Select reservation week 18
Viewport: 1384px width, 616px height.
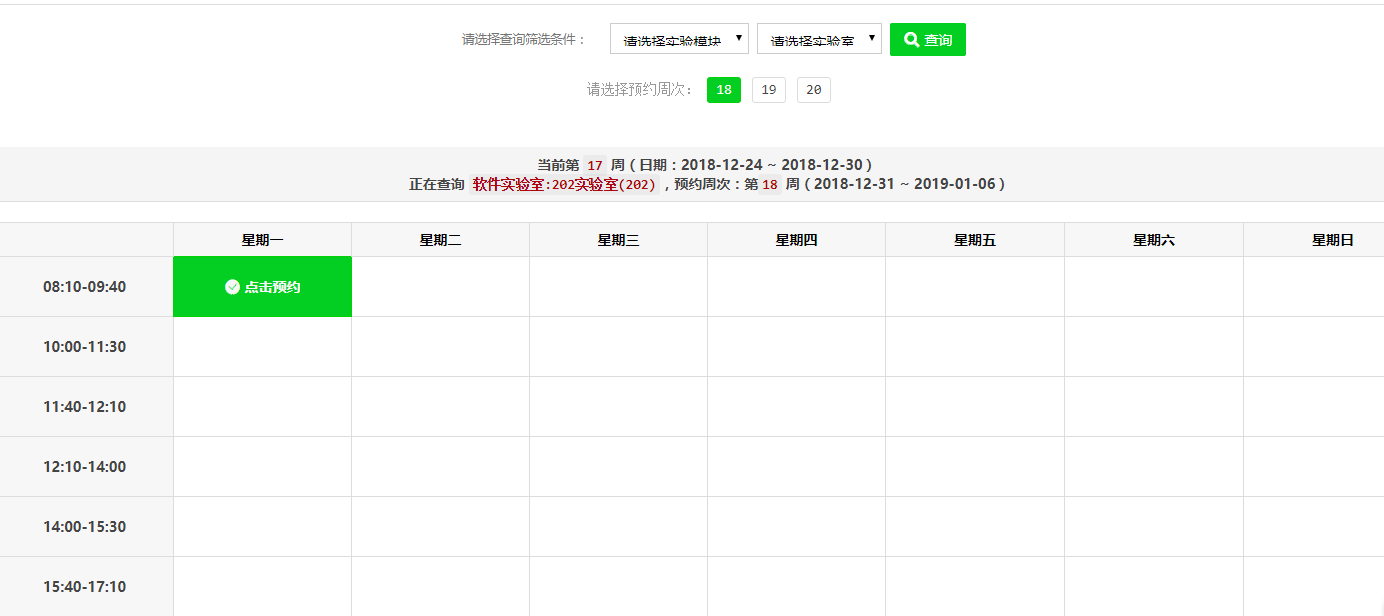point(723,90)
